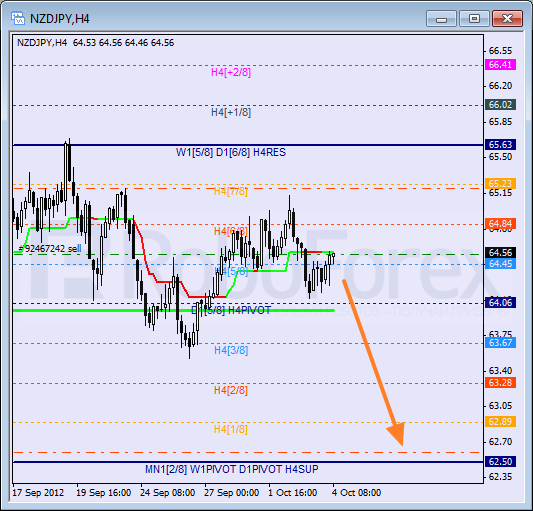Close the NZDJPY,H4 chart window
Image resolution: width=533 pixels, height=511 pixels.
point(507,18)
